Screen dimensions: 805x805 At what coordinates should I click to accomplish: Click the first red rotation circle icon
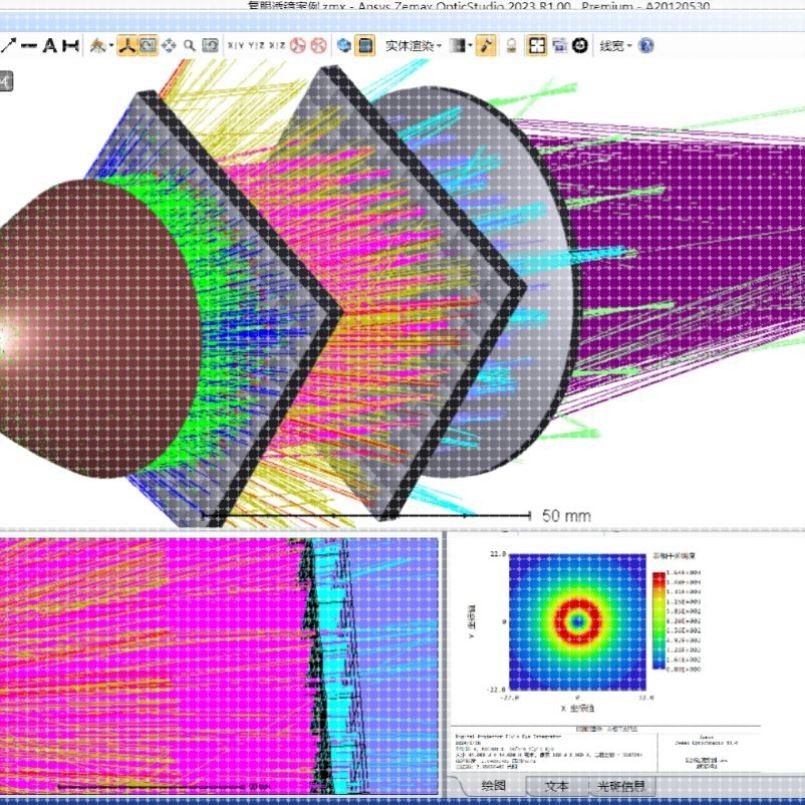pyautogui.click(x=298, y=46)
